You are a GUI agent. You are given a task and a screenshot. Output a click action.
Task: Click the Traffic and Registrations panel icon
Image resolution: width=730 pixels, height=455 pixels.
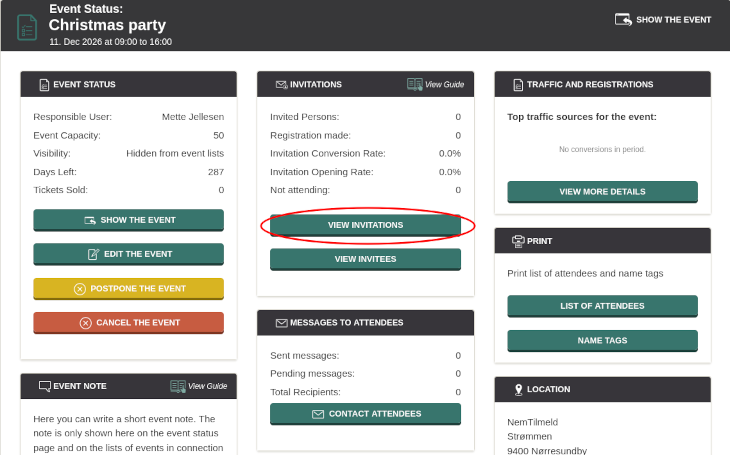click(518, 85)
